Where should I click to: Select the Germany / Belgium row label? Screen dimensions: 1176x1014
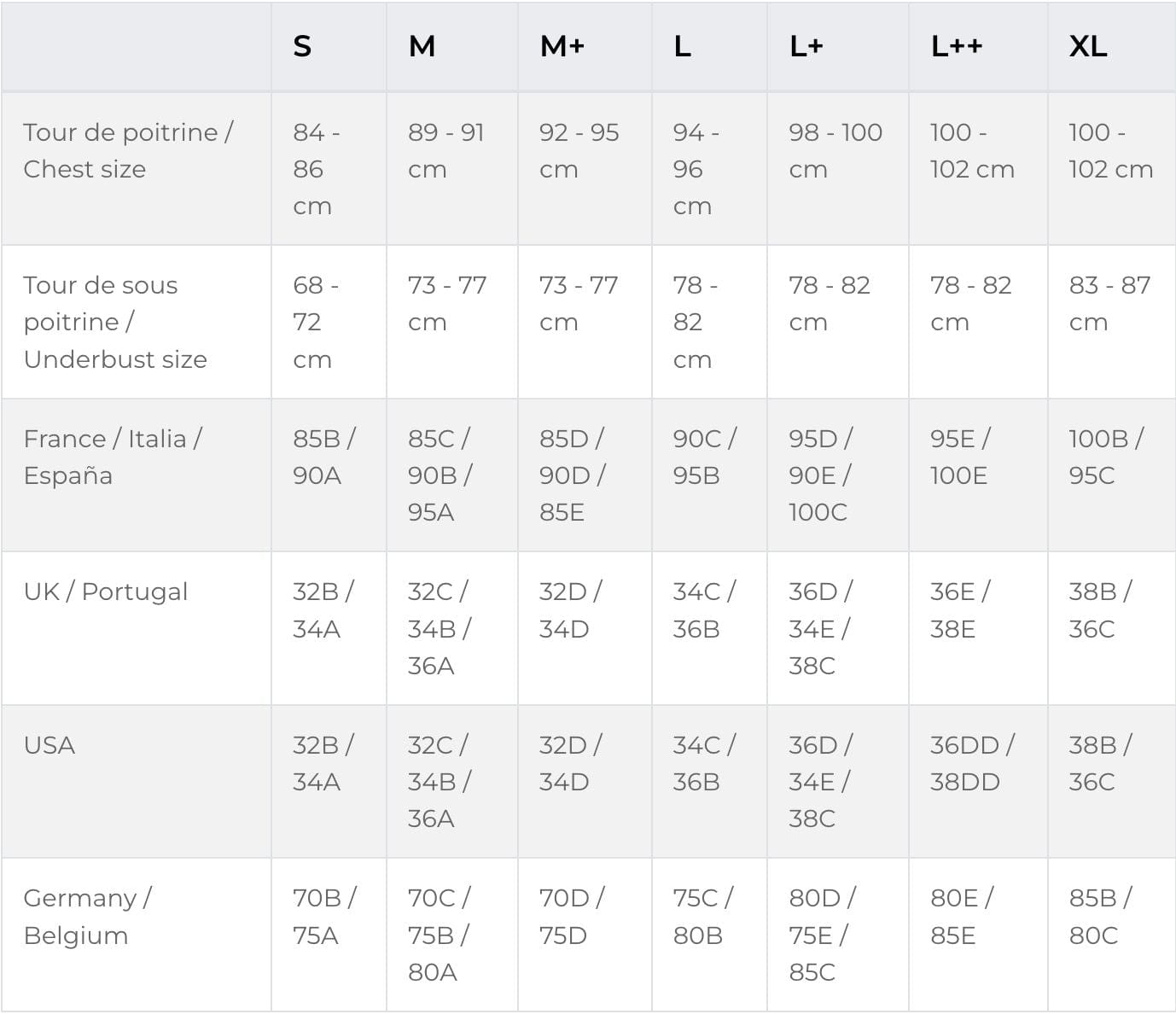pyautogui.click(x=87, y=917)
